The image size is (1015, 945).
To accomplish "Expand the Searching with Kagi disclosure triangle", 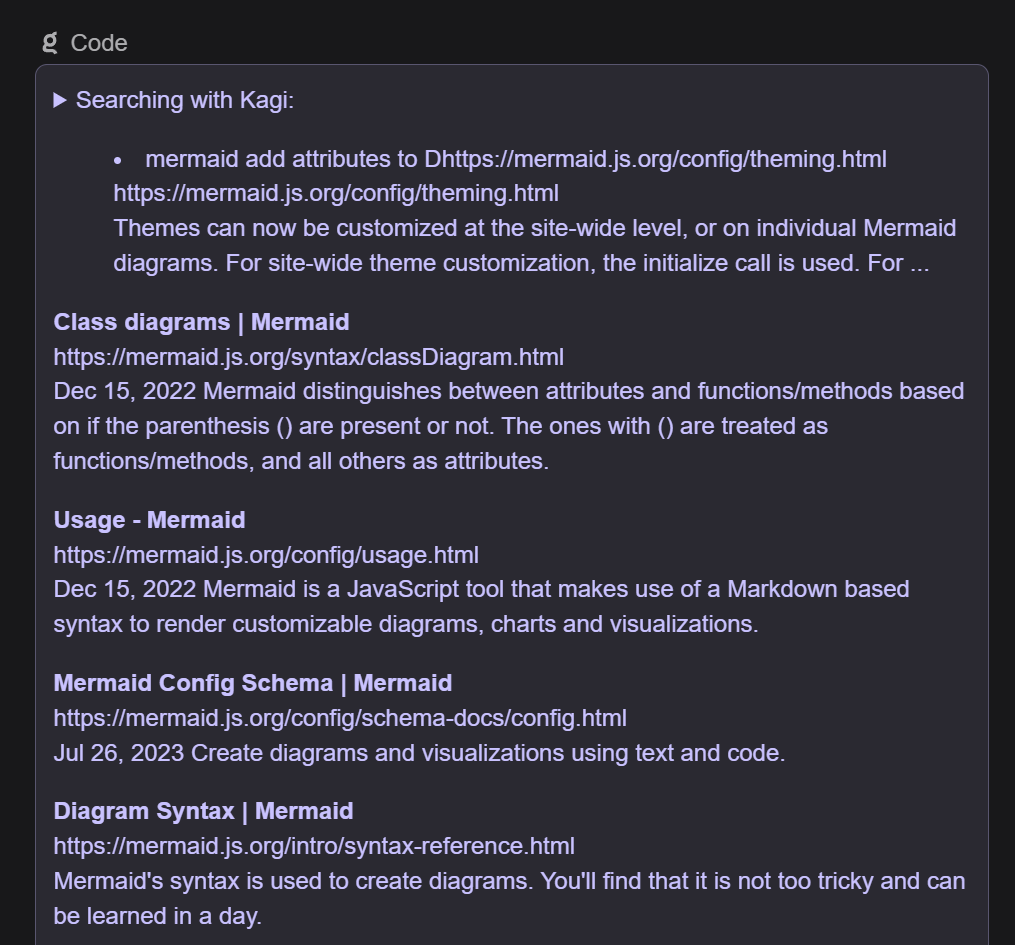I will 60,100.
